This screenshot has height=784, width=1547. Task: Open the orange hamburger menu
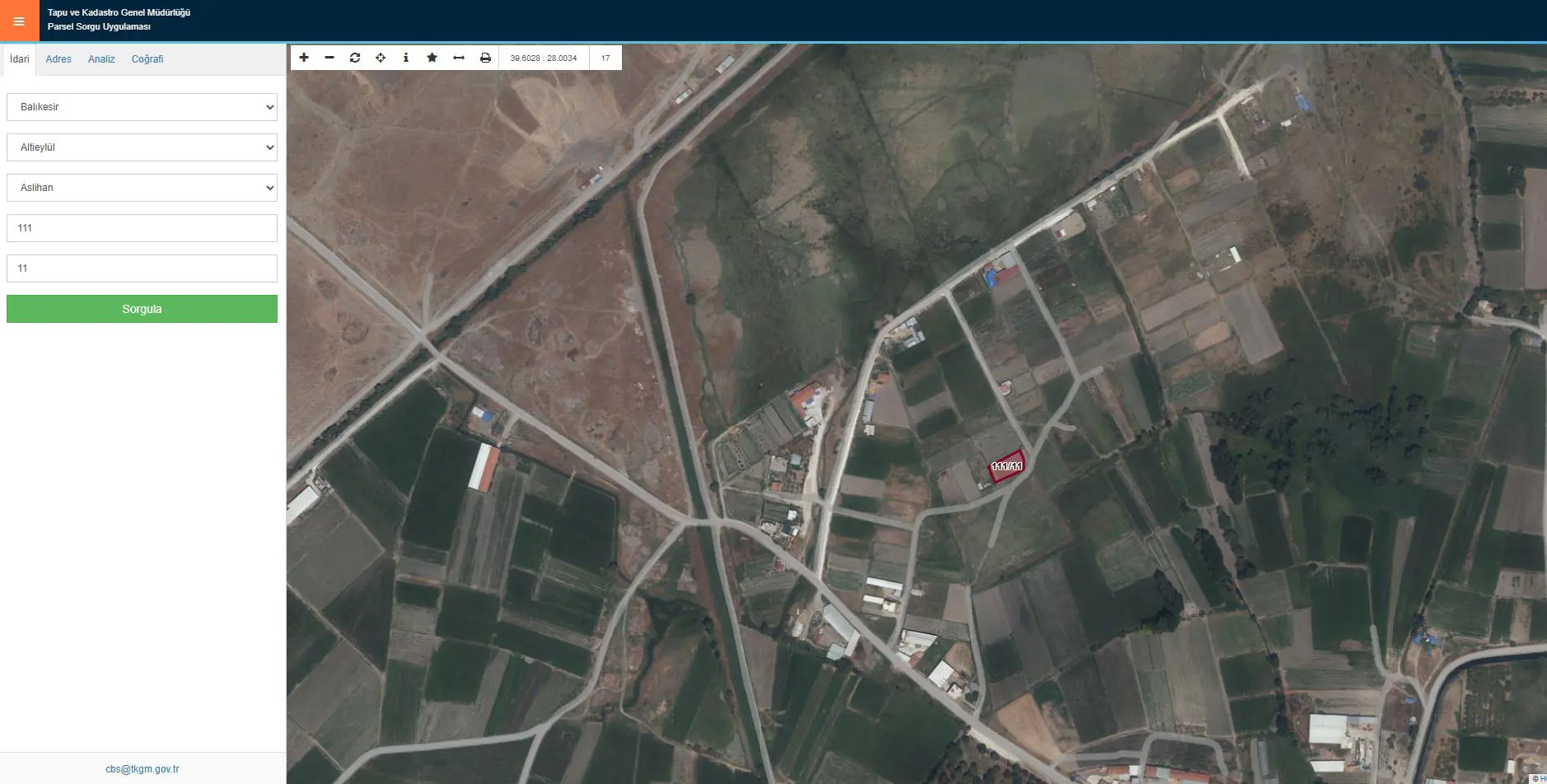[19, 21]
